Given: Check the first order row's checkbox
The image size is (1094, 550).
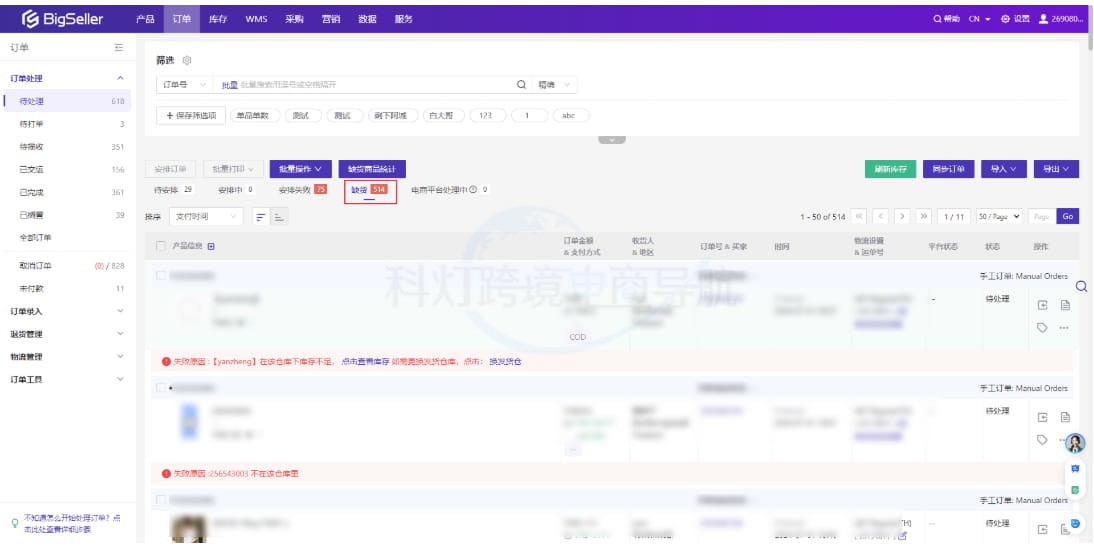Looking at the screenshot, I should tap(161, 275).
